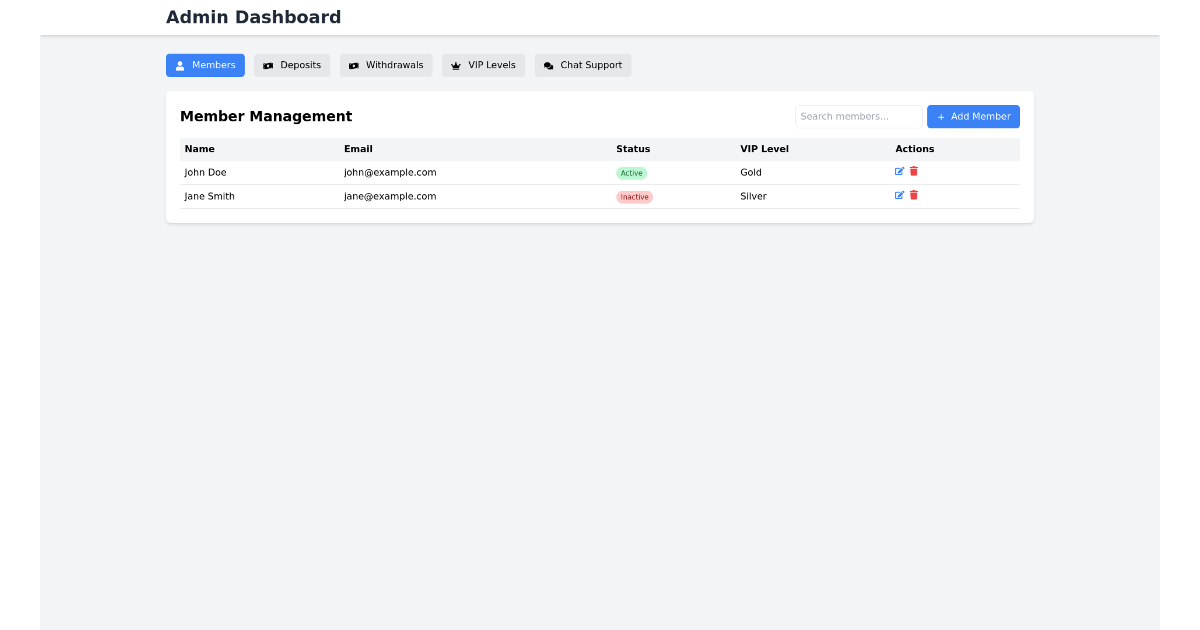This screenshot has width=1200, height=630.
Task: Toggle Jane Smith's Inactive status badge
Action: click(634, 196)
